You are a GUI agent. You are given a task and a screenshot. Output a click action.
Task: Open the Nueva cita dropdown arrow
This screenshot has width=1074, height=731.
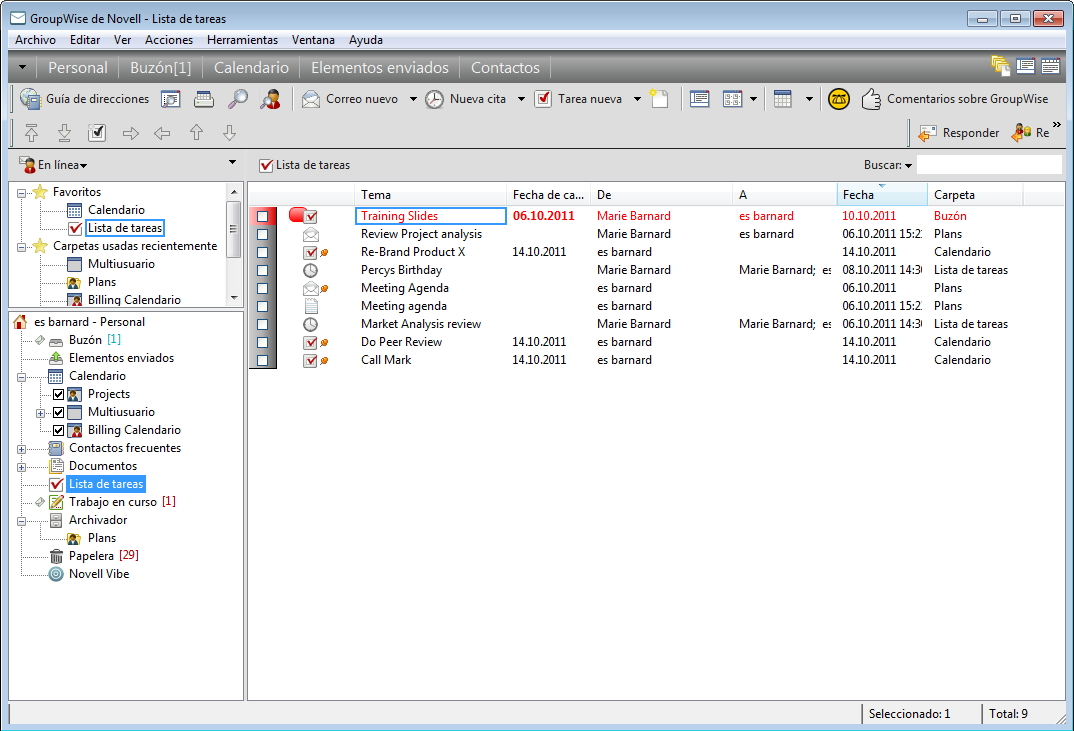click(521, 99)
